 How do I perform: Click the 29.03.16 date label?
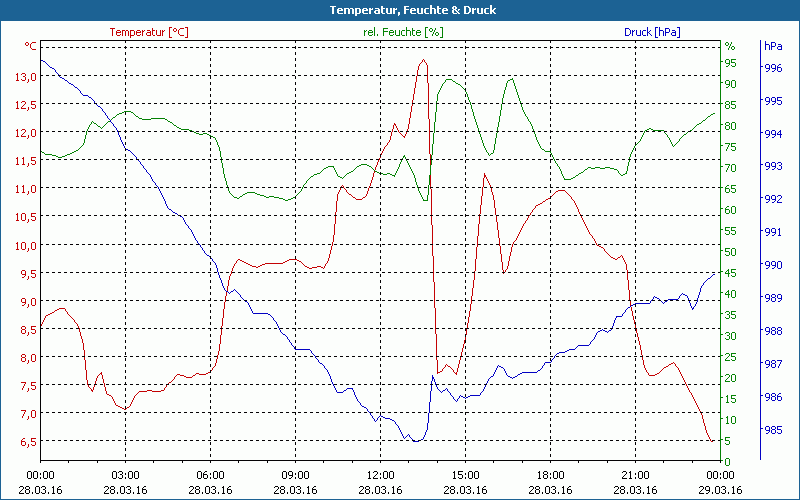[x=721, y=490]
